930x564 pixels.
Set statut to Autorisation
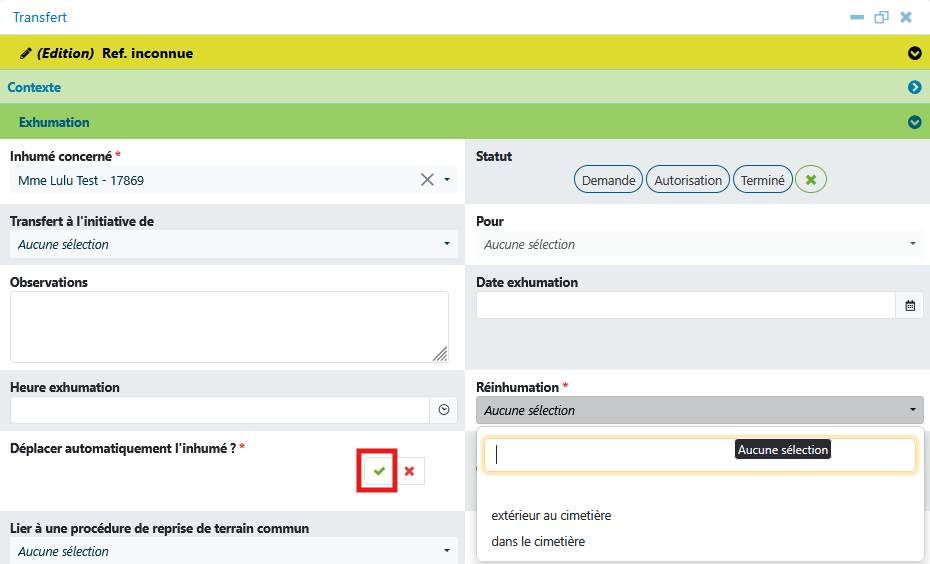pyautogui.click(x=688, y=180)
